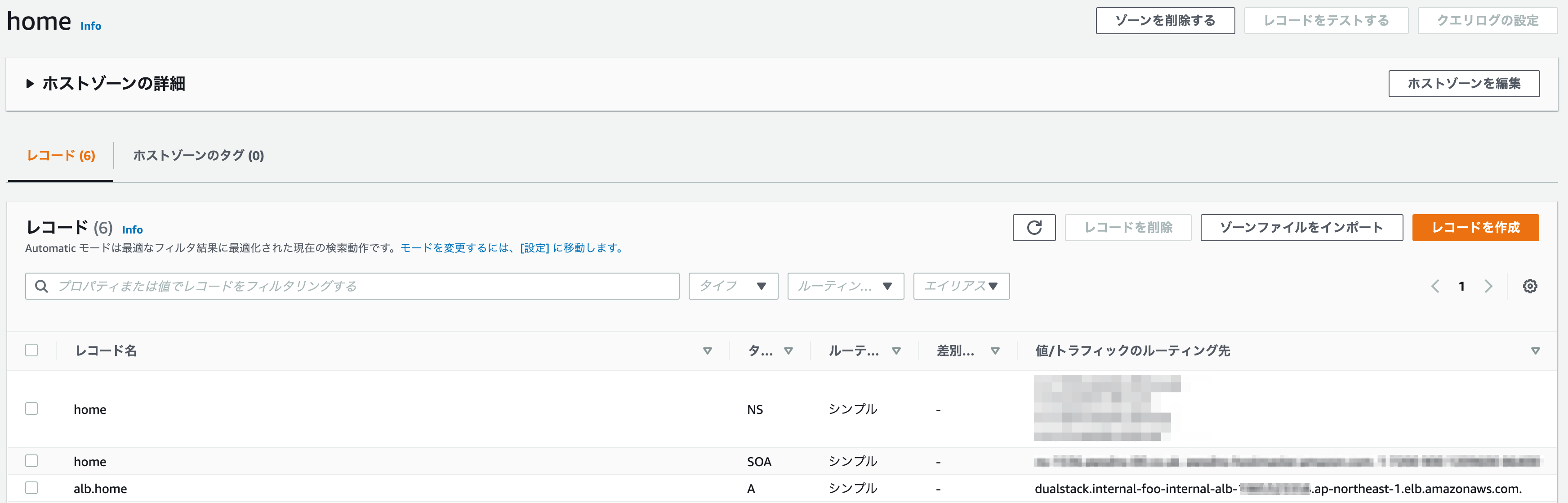1568x503 pixels.
Task: Go to the previous page arrow
Action: click(x=1434, y=286)
